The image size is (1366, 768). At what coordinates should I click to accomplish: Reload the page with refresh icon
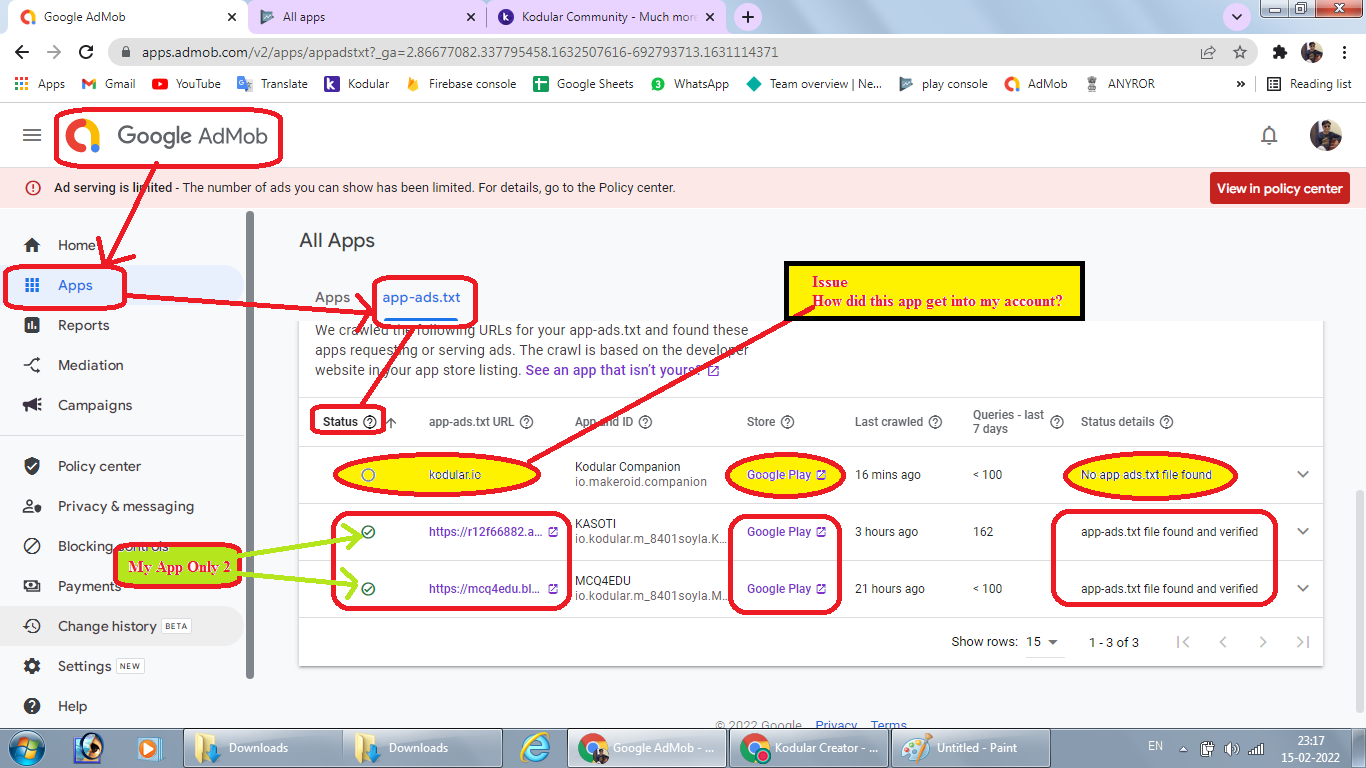[86, 52]
